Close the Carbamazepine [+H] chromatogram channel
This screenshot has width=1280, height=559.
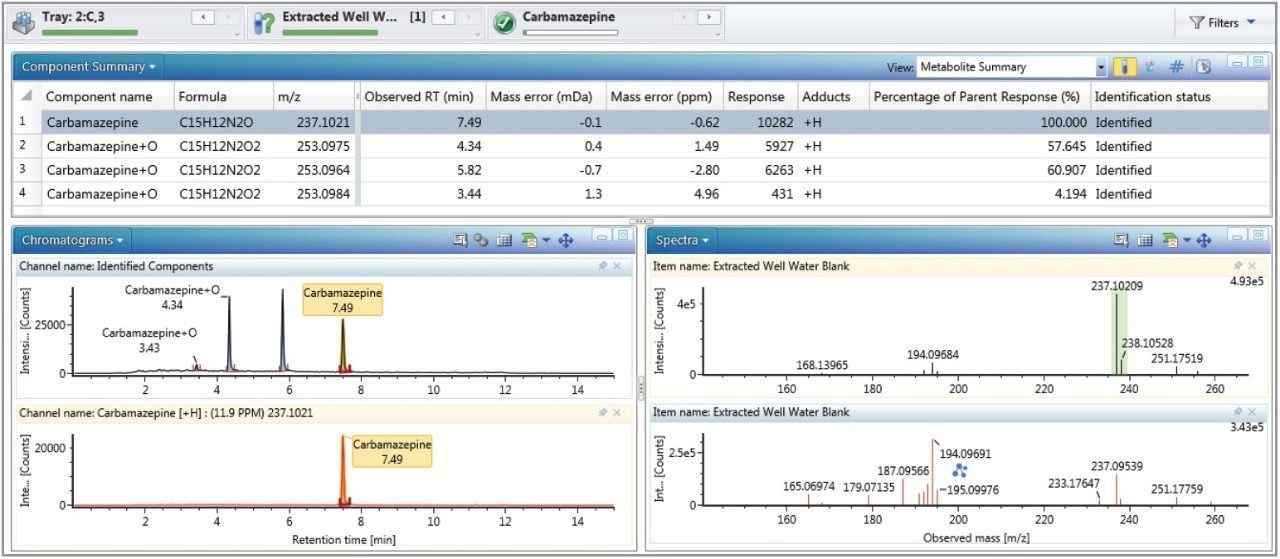point(617,412)
